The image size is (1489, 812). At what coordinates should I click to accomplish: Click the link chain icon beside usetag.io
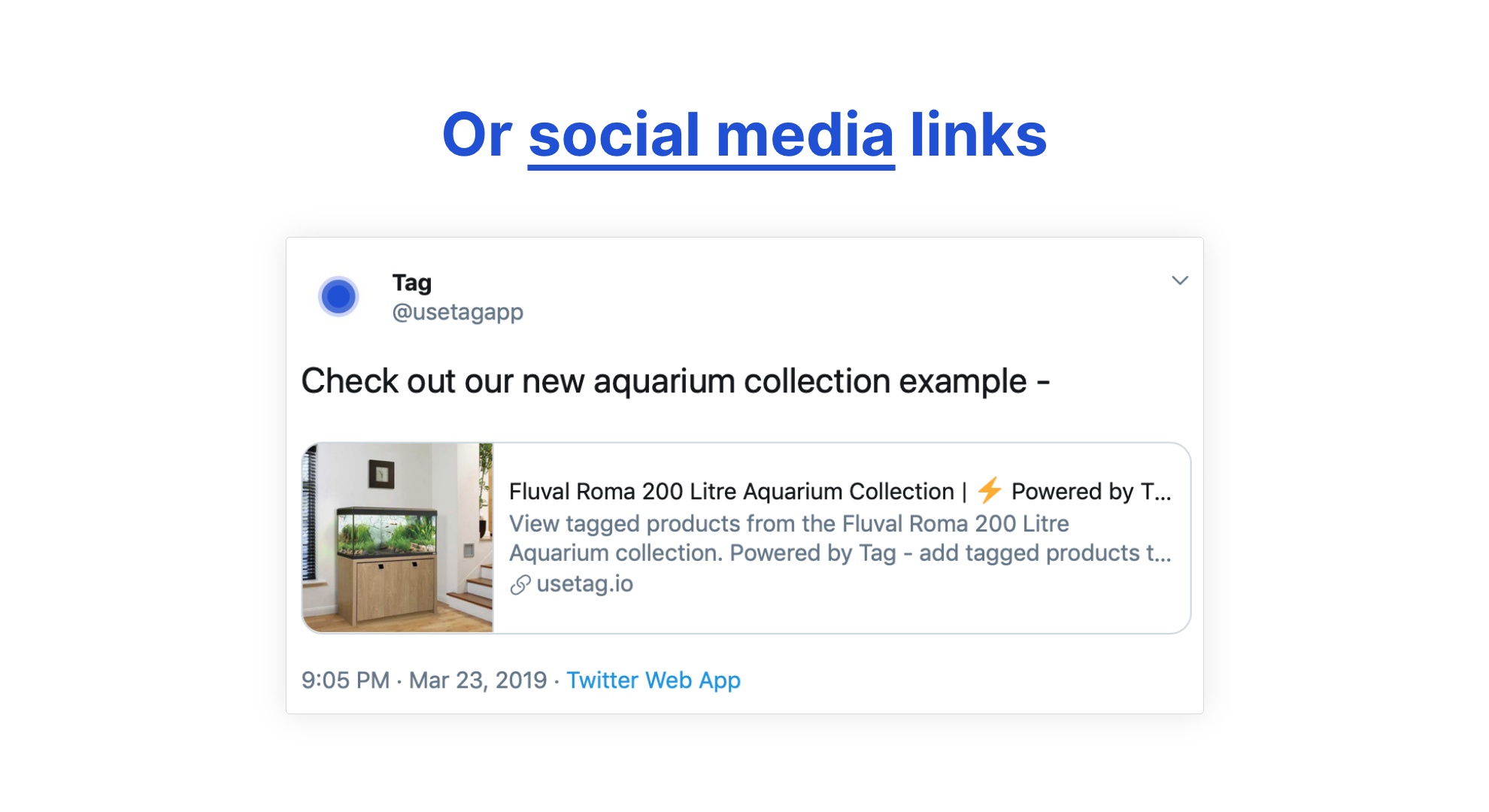tap(520, 584)
